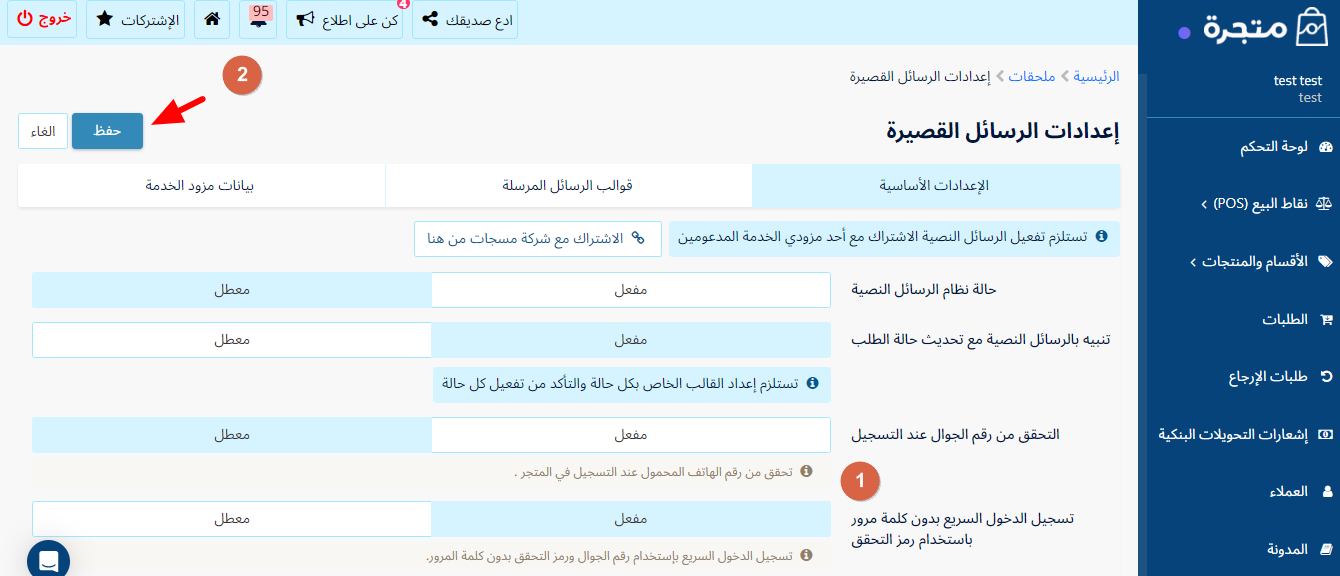Set حالة نظام الرسائل النصية to معطل
This screenshot has height=576, width=1340.
click(x=231, y=290)
